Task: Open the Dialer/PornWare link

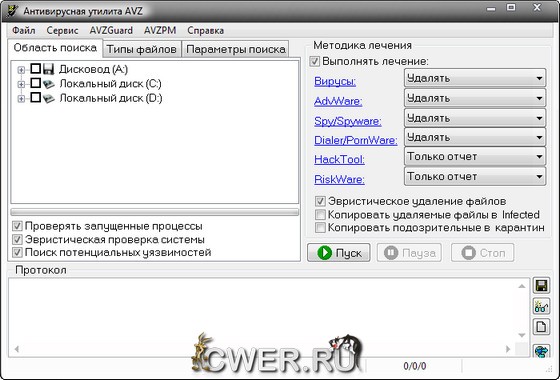Action: coord(356,140)
